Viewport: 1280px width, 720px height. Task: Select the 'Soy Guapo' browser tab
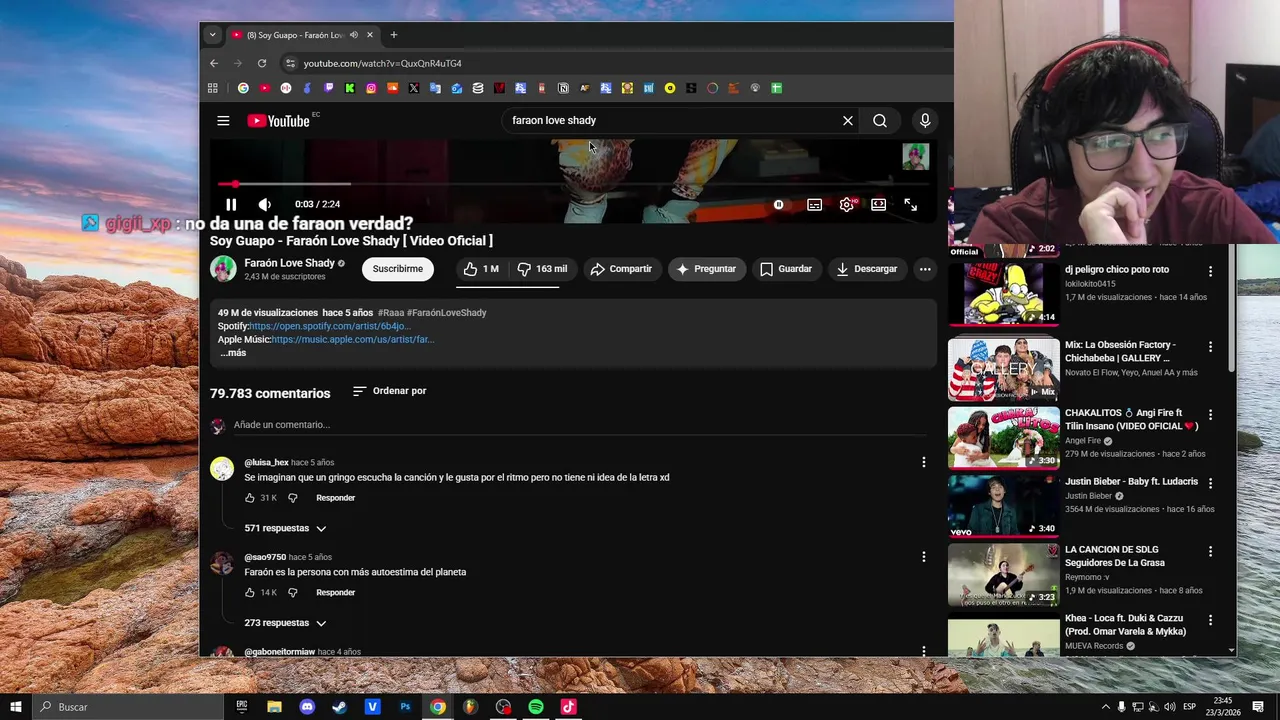tap(302, 35)
